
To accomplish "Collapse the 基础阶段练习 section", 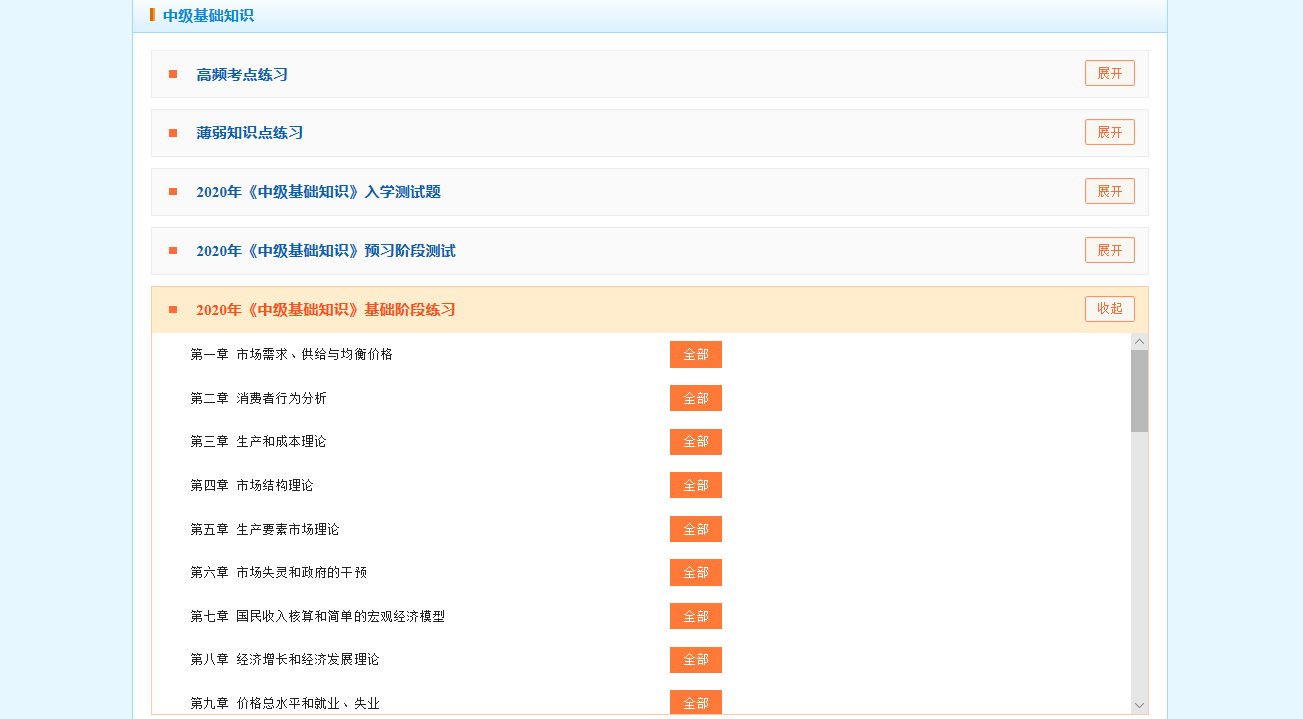I will (x=1109, y=309).
